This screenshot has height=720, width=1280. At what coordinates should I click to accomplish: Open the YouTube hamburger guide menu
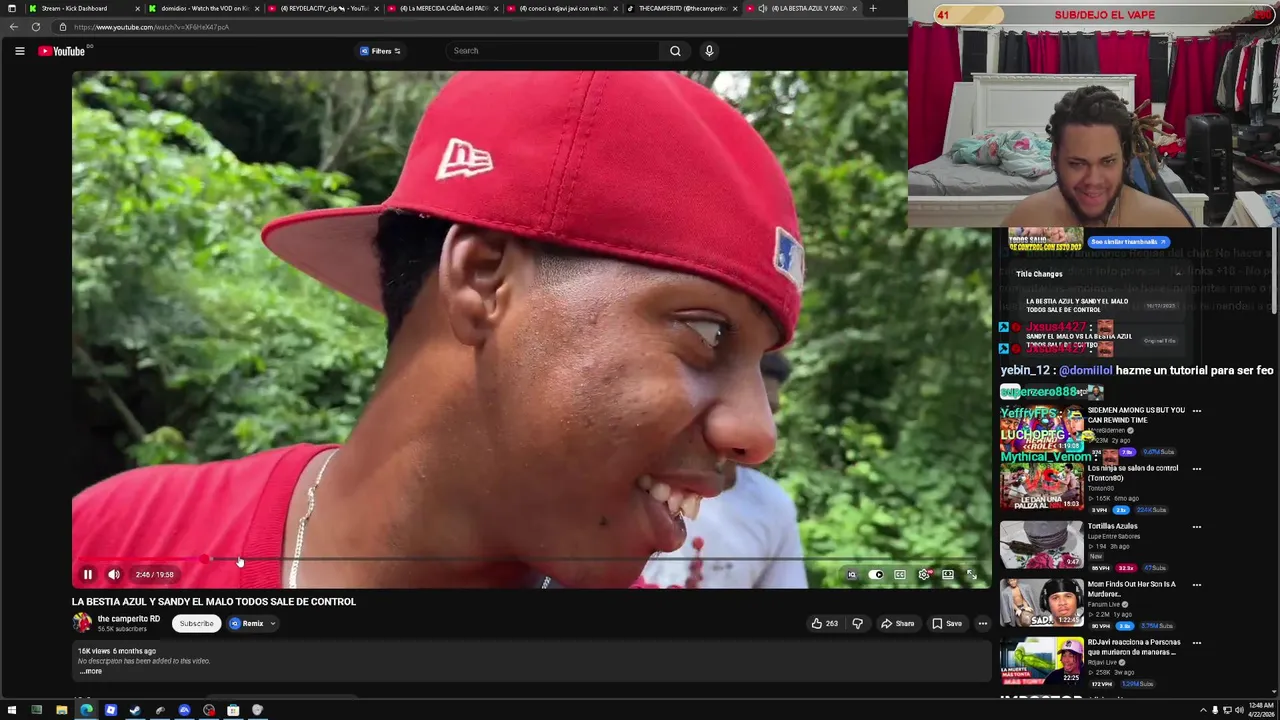[x=19, y=51]
